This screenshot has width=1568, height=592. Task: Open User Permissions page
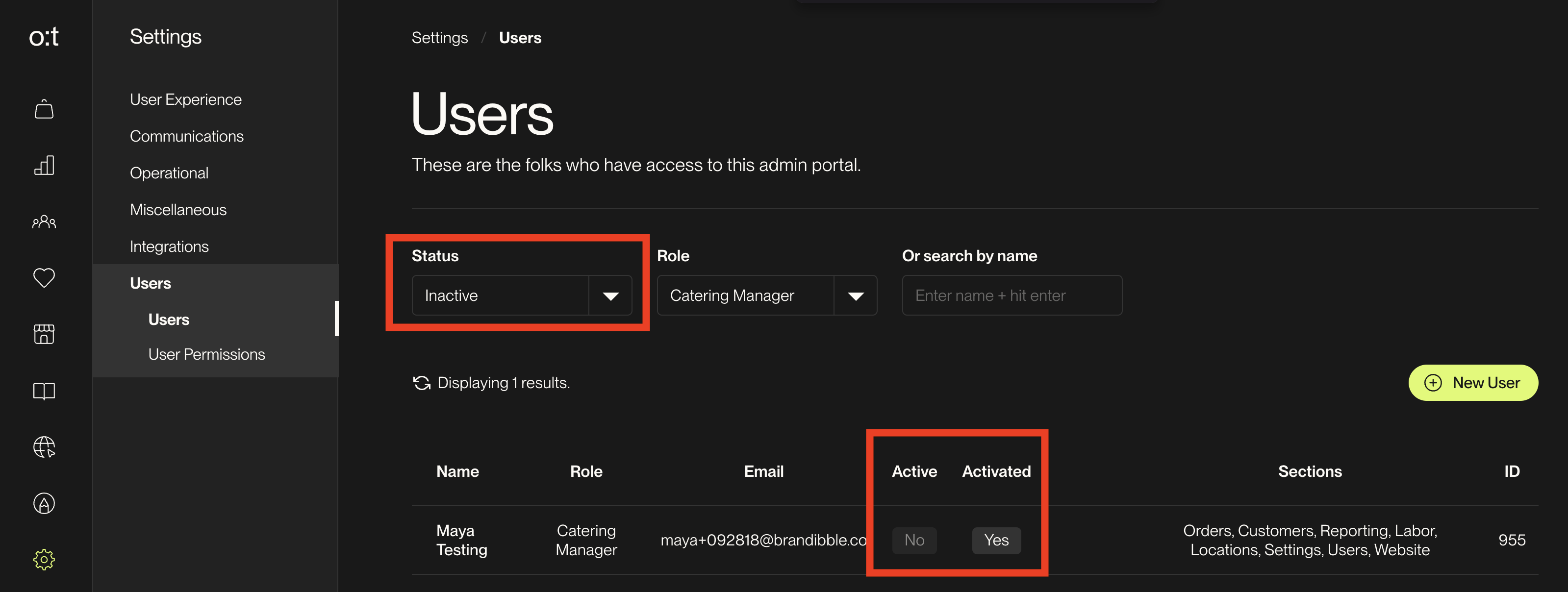(206, 354)
